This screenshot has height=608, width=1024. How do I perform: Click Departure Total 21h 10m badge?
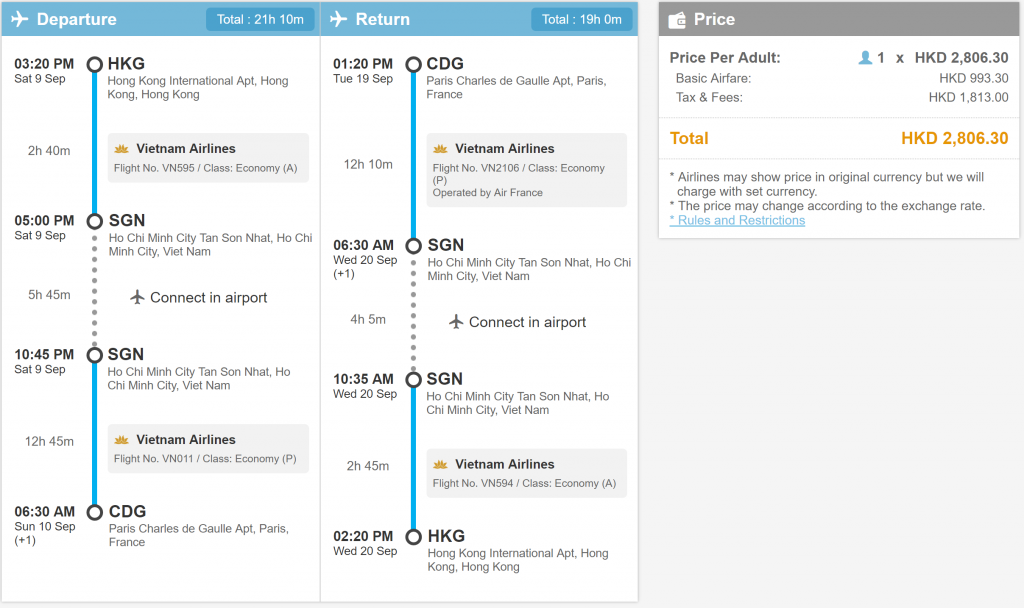point(260,20)
